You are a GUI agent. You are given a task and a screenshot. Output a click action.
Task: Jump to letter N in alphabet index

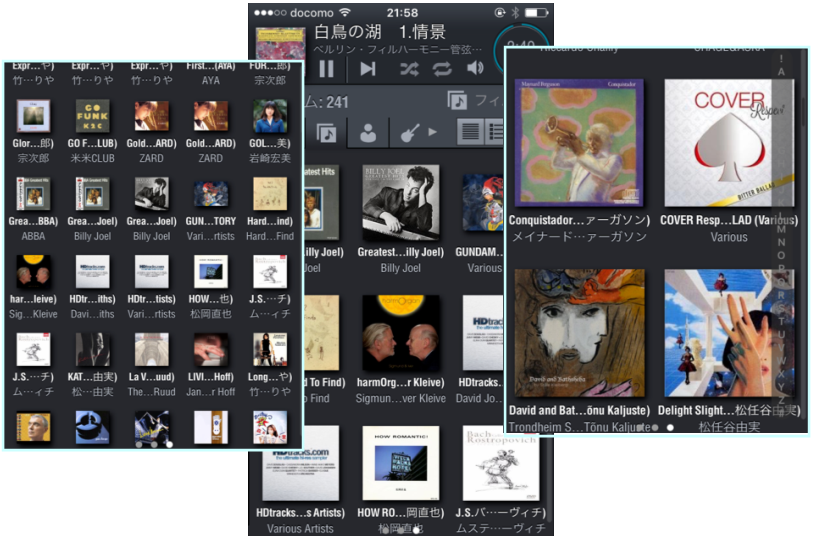[781, 242]
